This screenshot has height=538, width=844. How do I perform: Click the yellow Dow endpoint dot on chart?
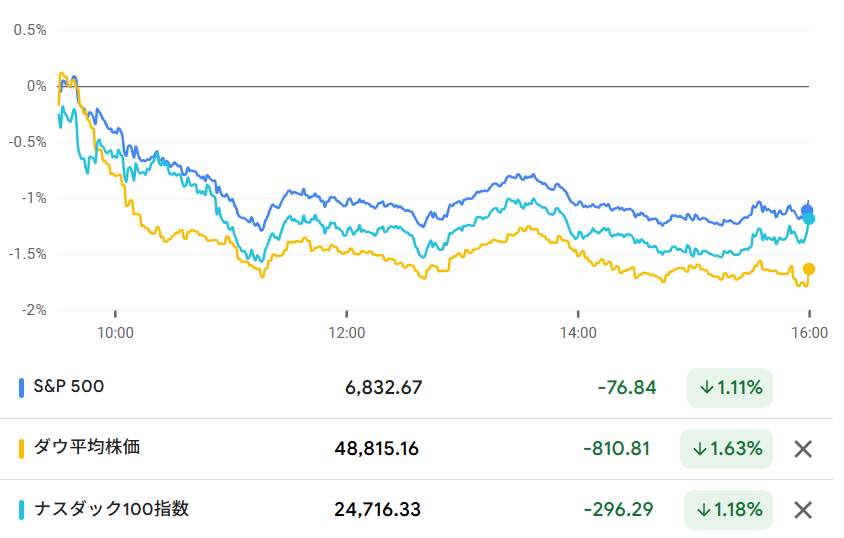(809, 268)
